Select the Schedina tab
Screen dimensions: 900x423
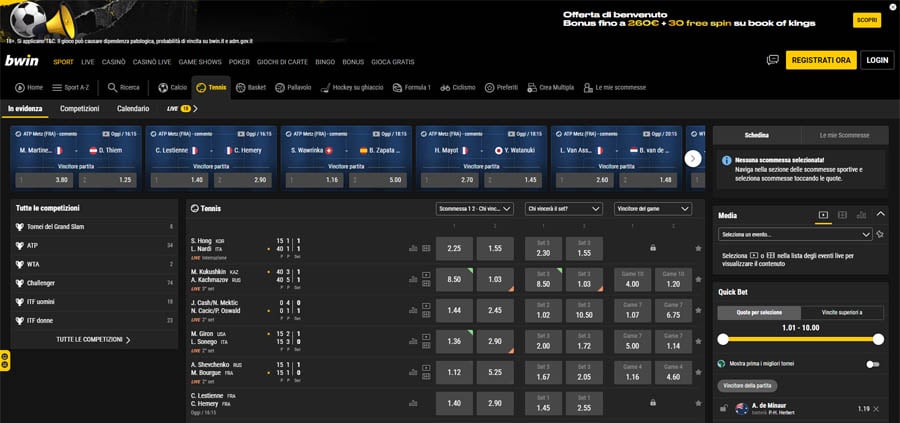point(757,135)
